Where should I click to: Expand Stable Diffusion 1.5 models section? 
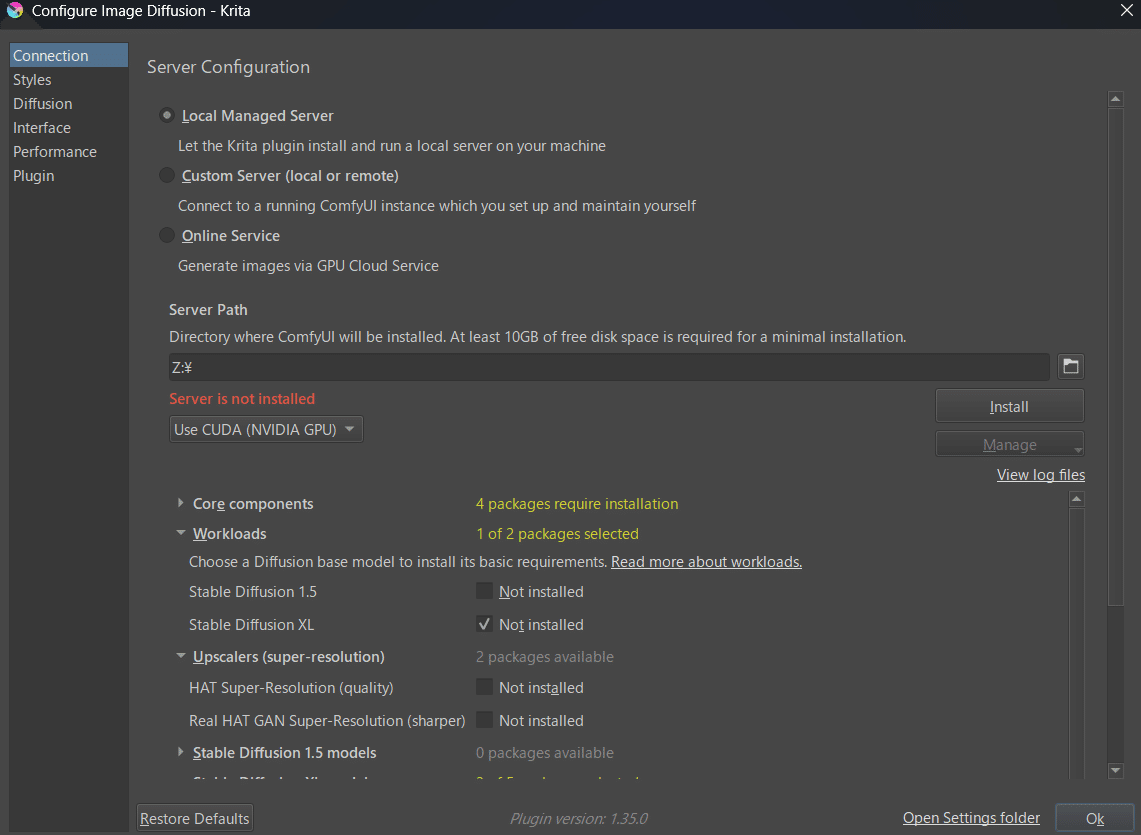(x=181, y=753)
